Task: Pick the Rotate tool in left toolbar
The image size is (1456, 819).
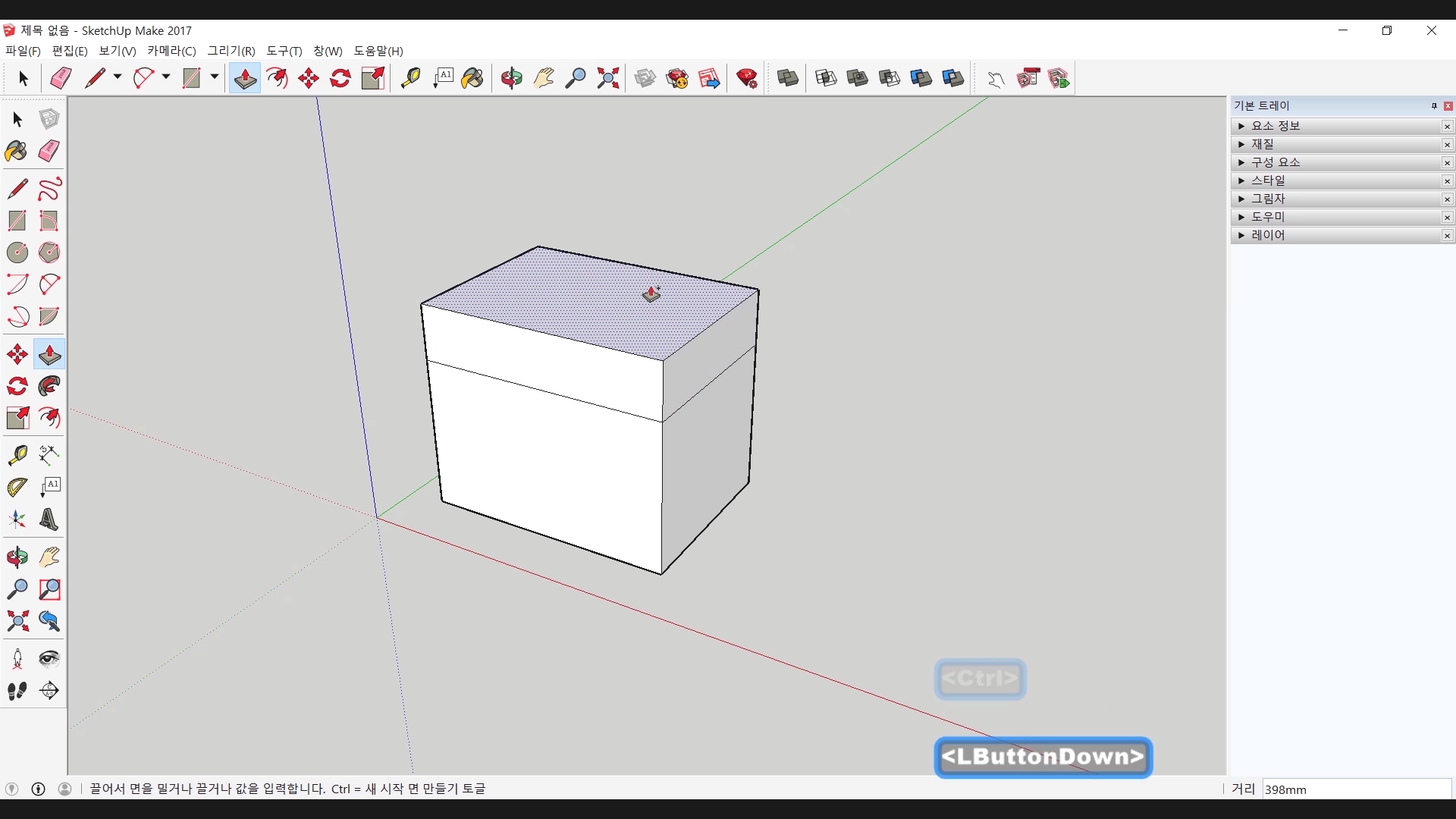Action: (x=17, y=386)
